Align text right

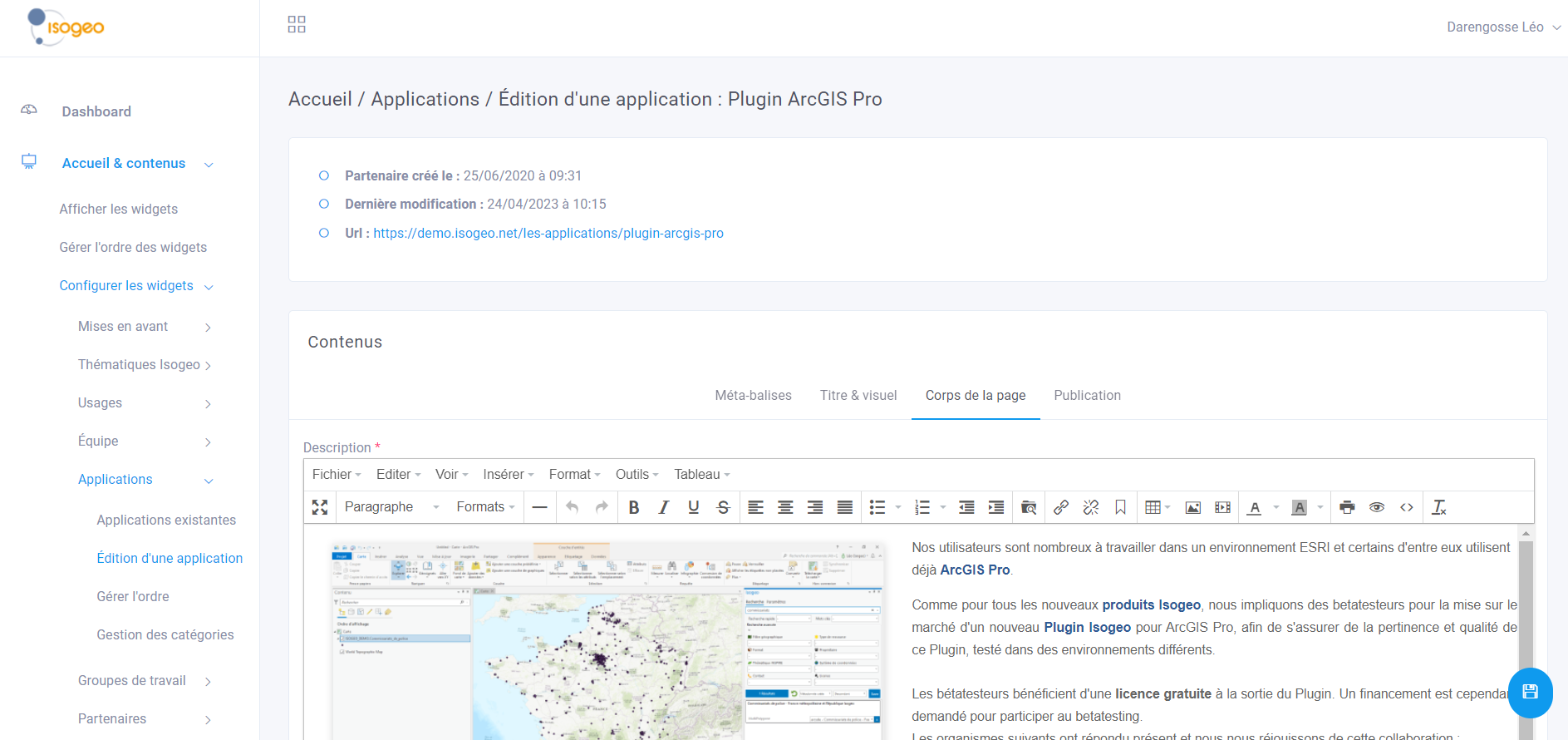coord(815,507)
